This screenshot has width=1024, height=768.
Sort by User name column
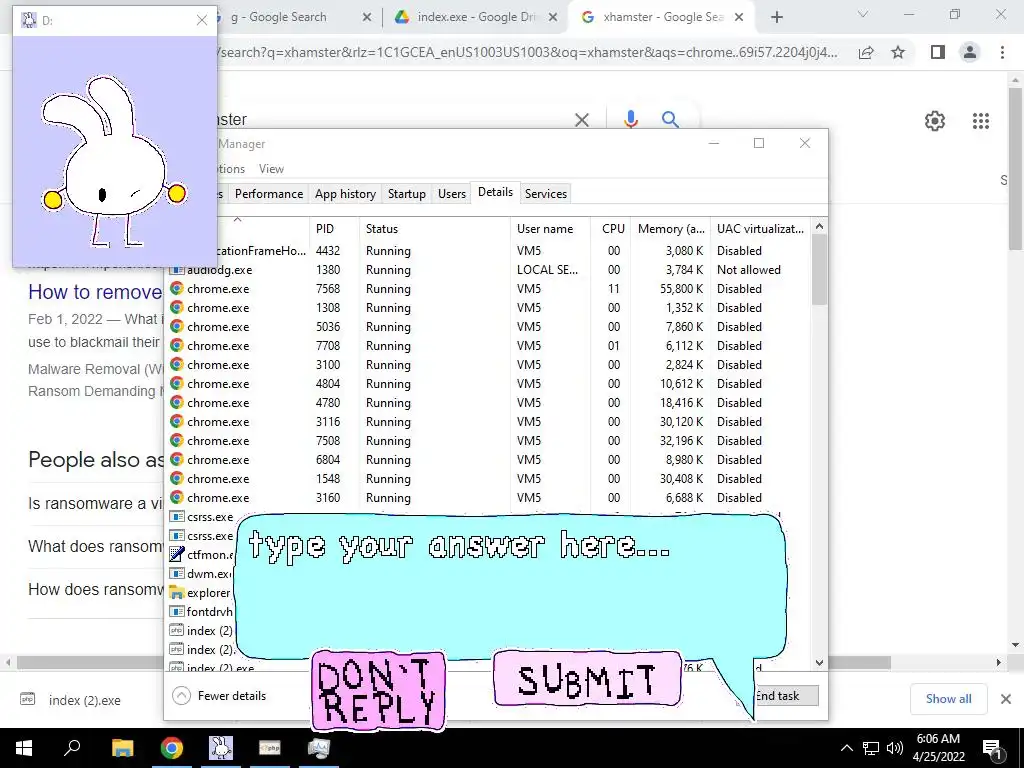click(x=550, y=229)
